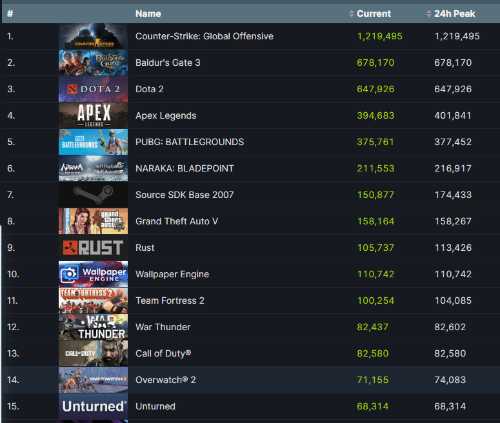
Task: Open the Overwatch 2 thumbnail
Action: [93, 380]
